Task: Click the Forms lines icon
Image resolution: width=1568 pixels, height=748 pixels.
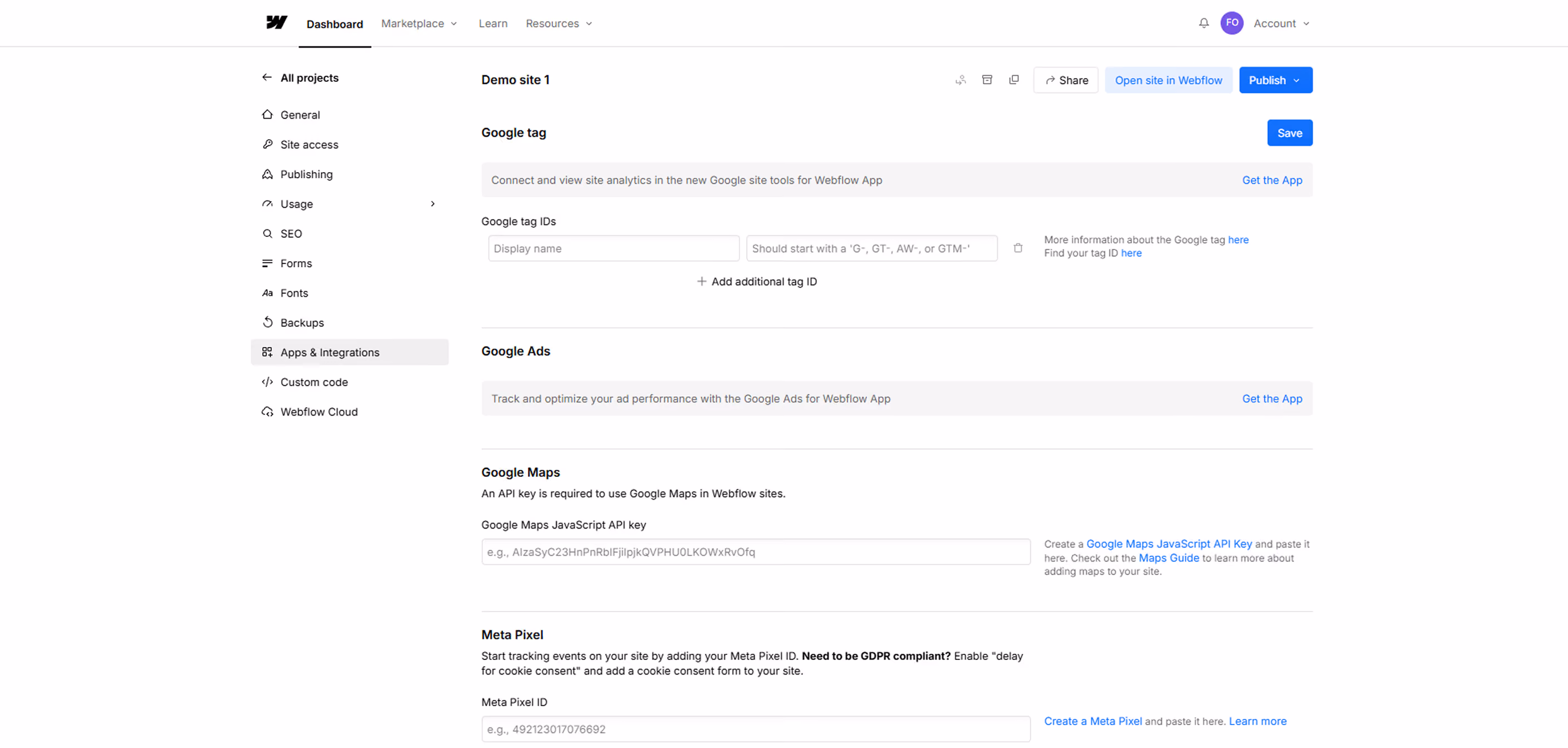Action: click(267, 263)
